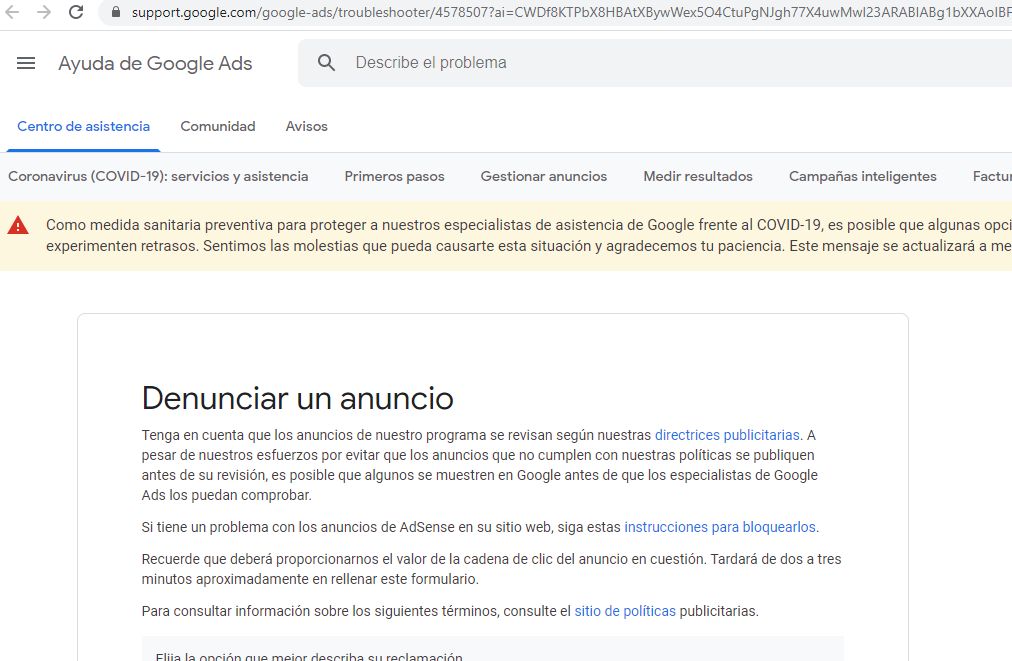The image size is (1012, 661).
Task: Open 'instrucciones para bloquearlos' link
Action: tap(720, 527)
